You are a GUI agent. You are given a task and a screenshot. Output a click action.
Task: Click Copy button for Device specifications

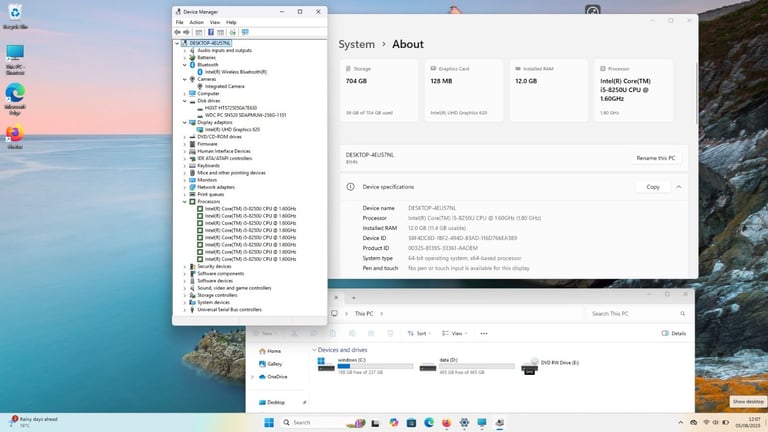(652, 187)
